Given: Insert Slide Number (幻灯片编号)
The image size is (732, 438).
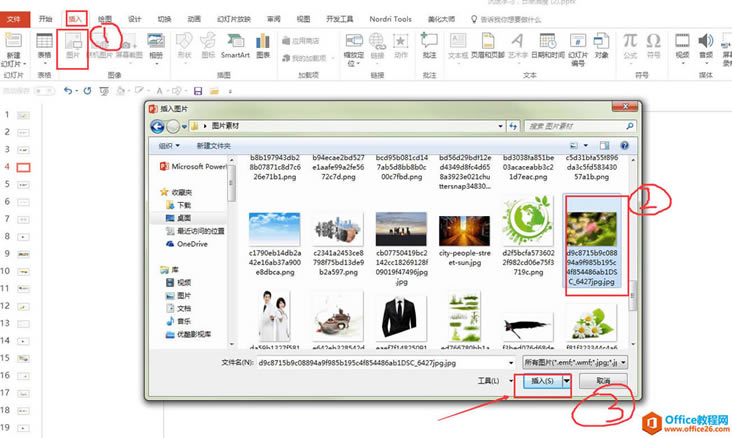Looking at the screenshot, I should [x=577, y=49].
